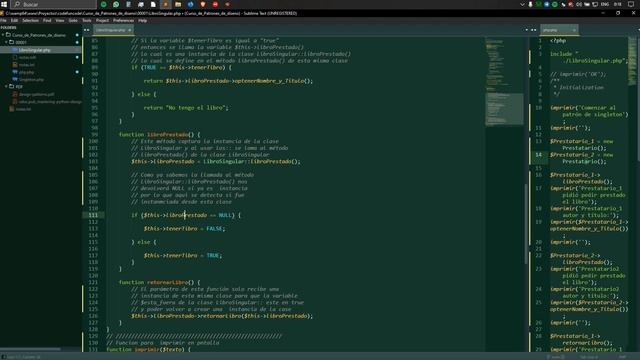Click right pane tab navigation arrows
Viewport: 640px width, 360px height.
533,30
